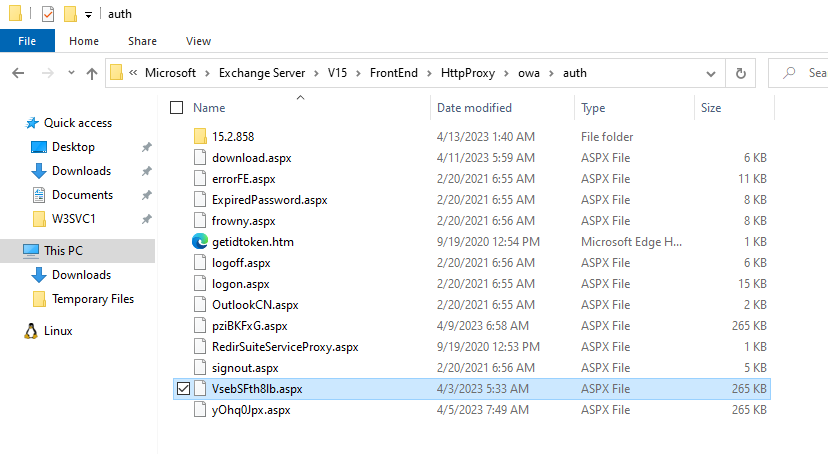The width and height of the screenshot is (828, 454).
Task: Expand chevron after Exchange Server breadcrumb
Action: point(316,73)
